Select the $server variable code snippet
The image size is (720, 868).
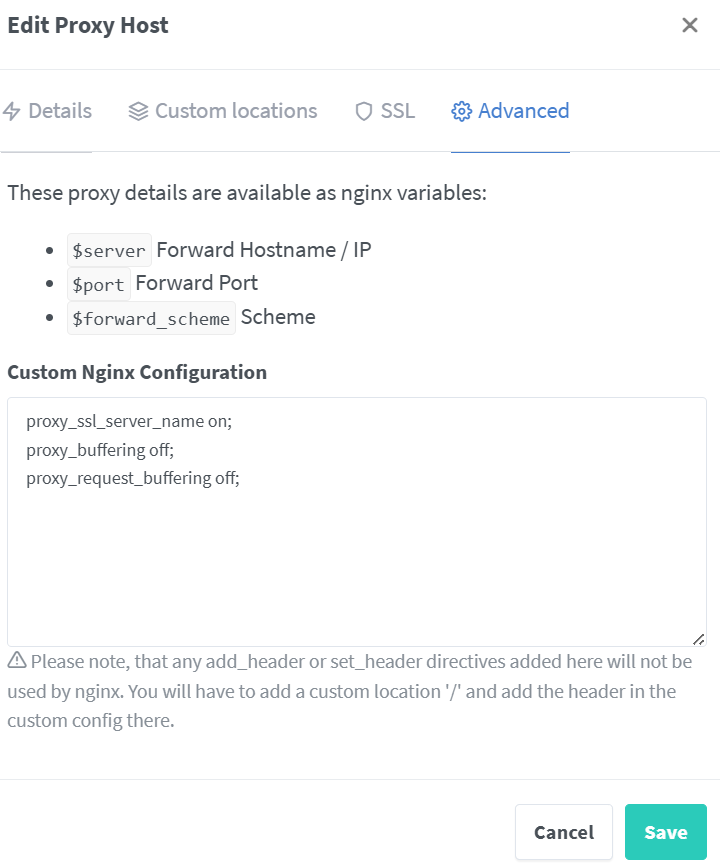[109, 250]
